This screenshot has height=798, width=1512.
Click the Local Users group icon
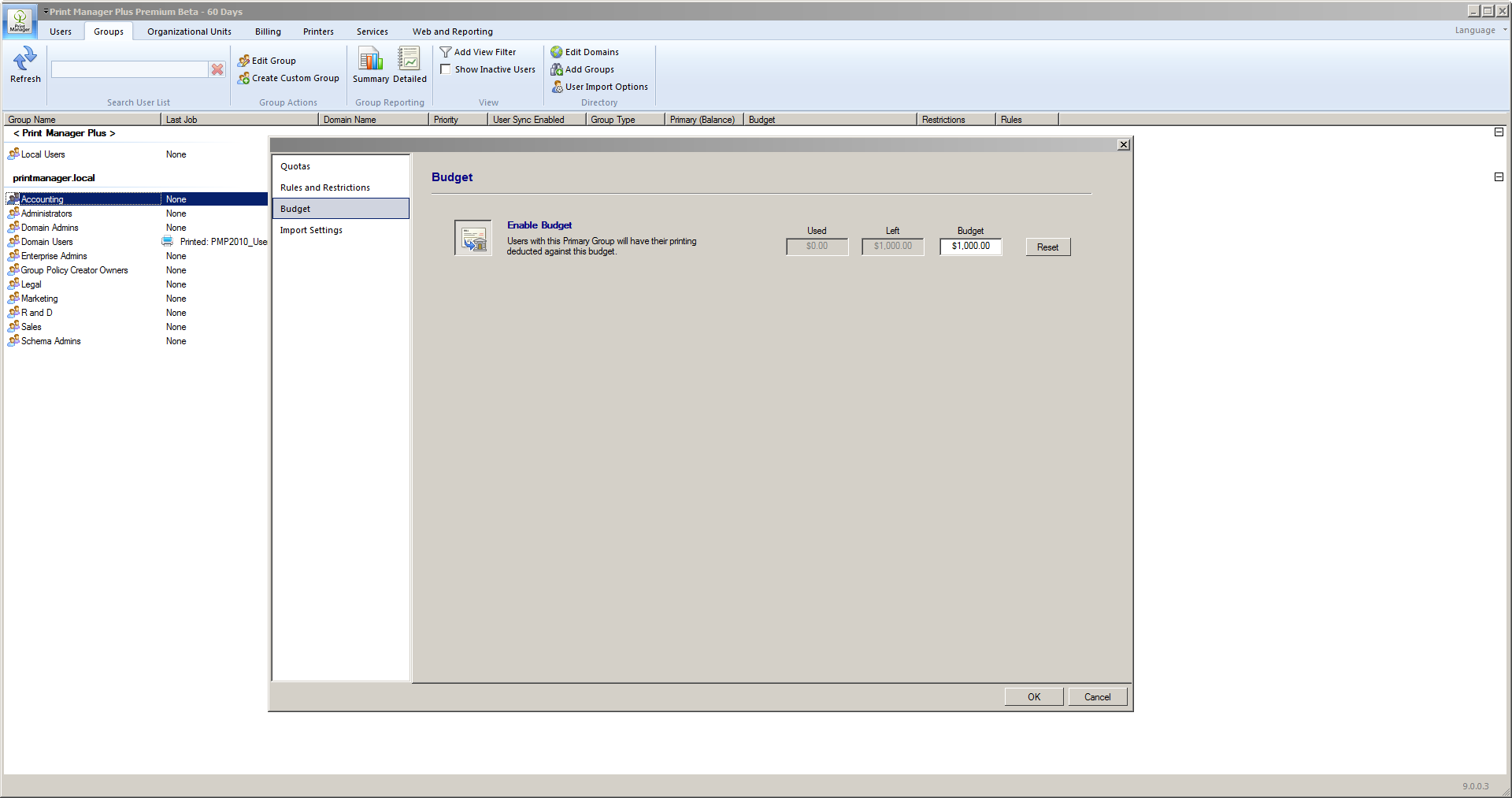pyautogui.click(x=13, y=154)
